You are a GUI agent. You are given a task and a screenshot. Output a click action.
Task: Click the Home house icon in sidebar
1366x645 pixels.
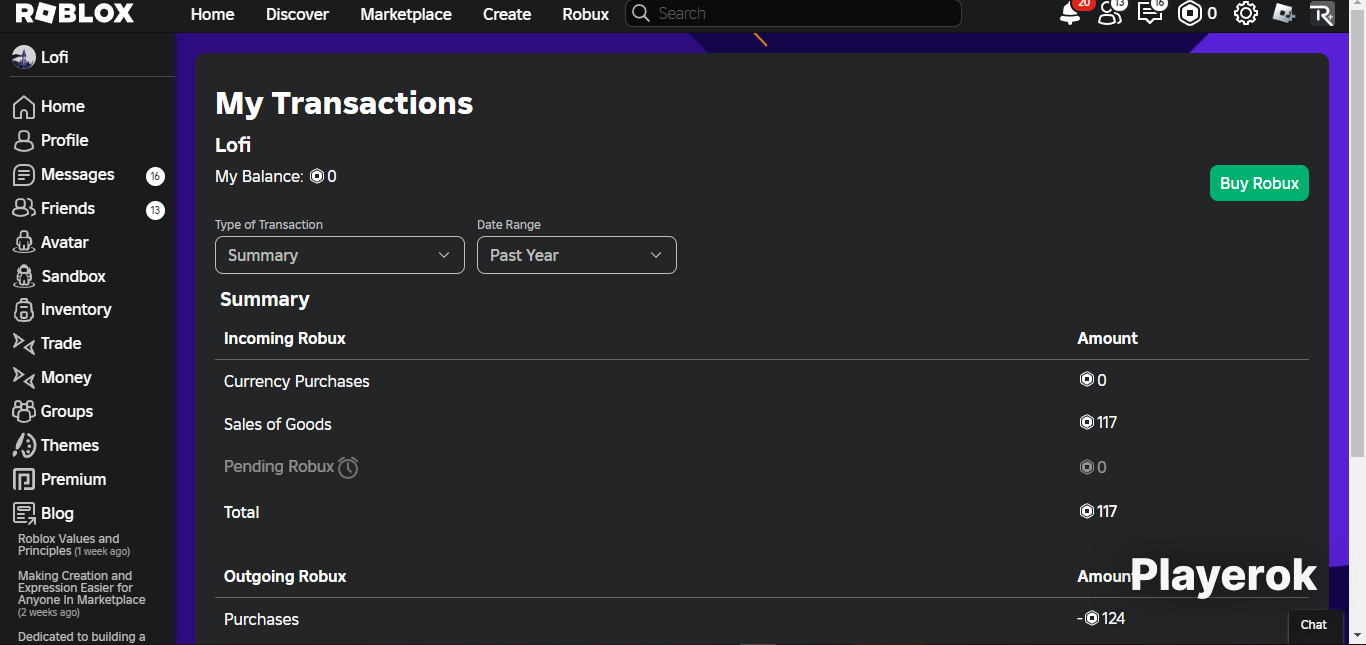[x=23, y=107]
